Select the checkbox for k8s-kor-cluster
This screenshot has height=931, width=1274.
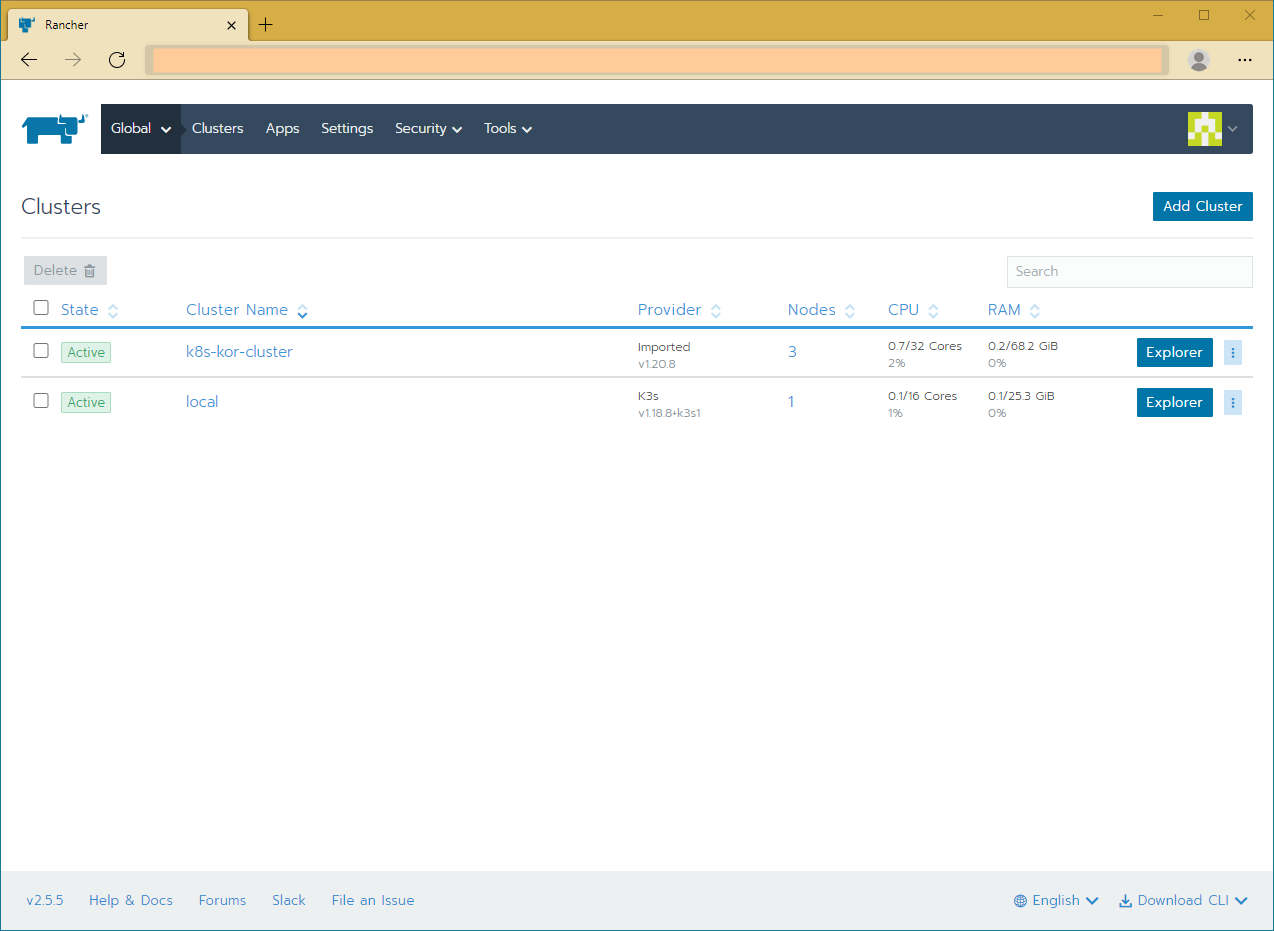(41, 352)
